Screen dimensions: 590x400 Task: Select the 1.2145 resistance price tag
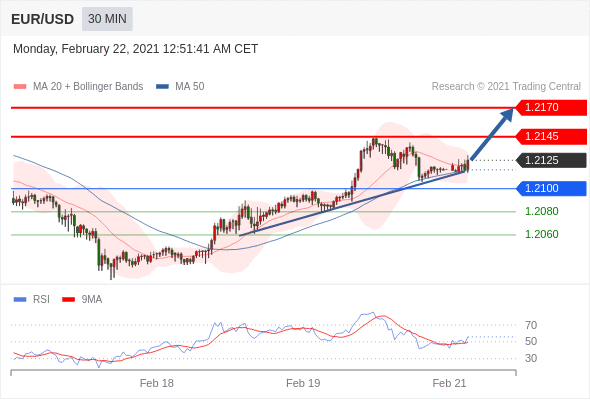click(551, 137)
